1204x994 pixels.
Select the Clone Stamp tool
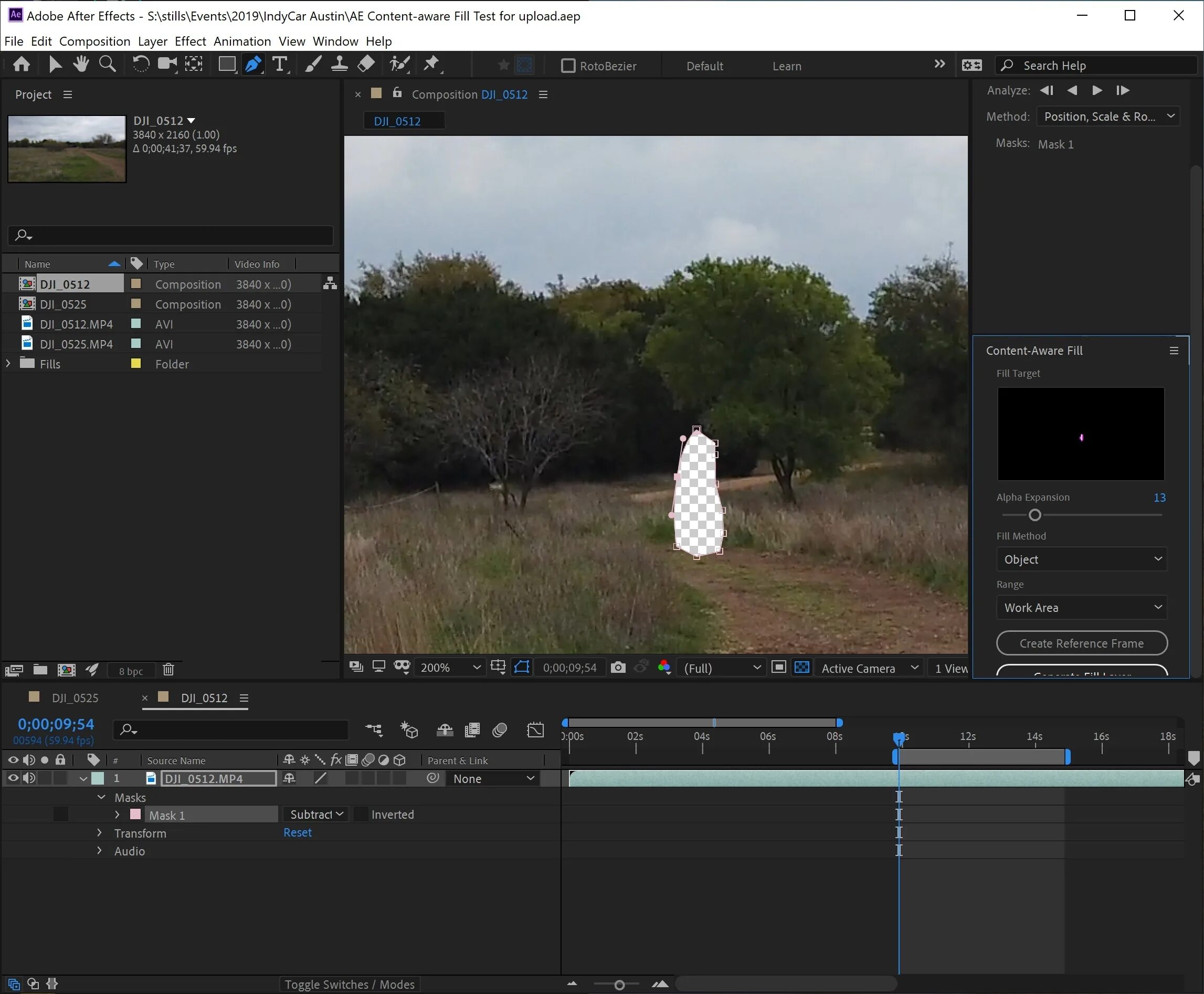tap(340, 64)
